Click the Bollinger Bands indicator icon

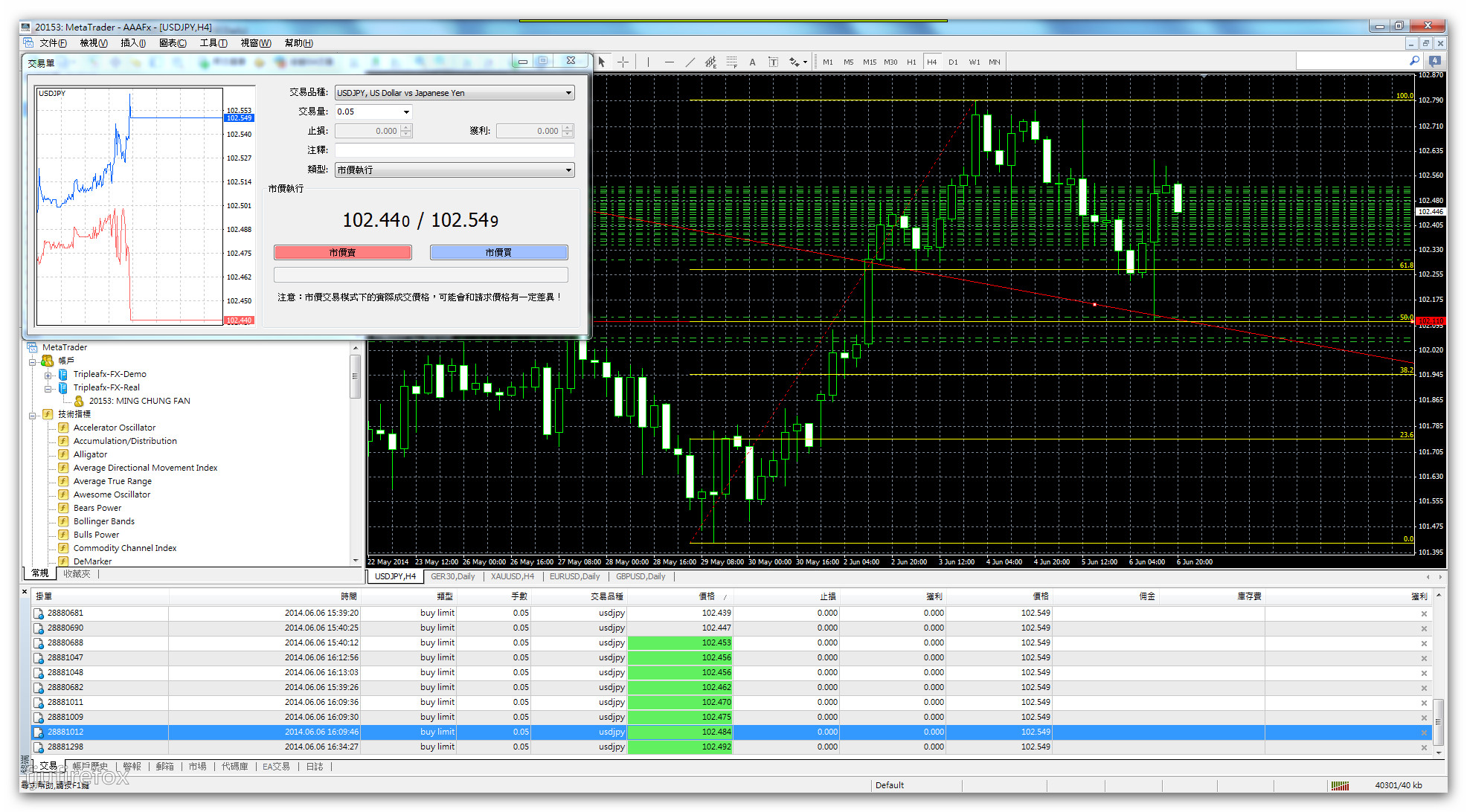pos(63,521)
